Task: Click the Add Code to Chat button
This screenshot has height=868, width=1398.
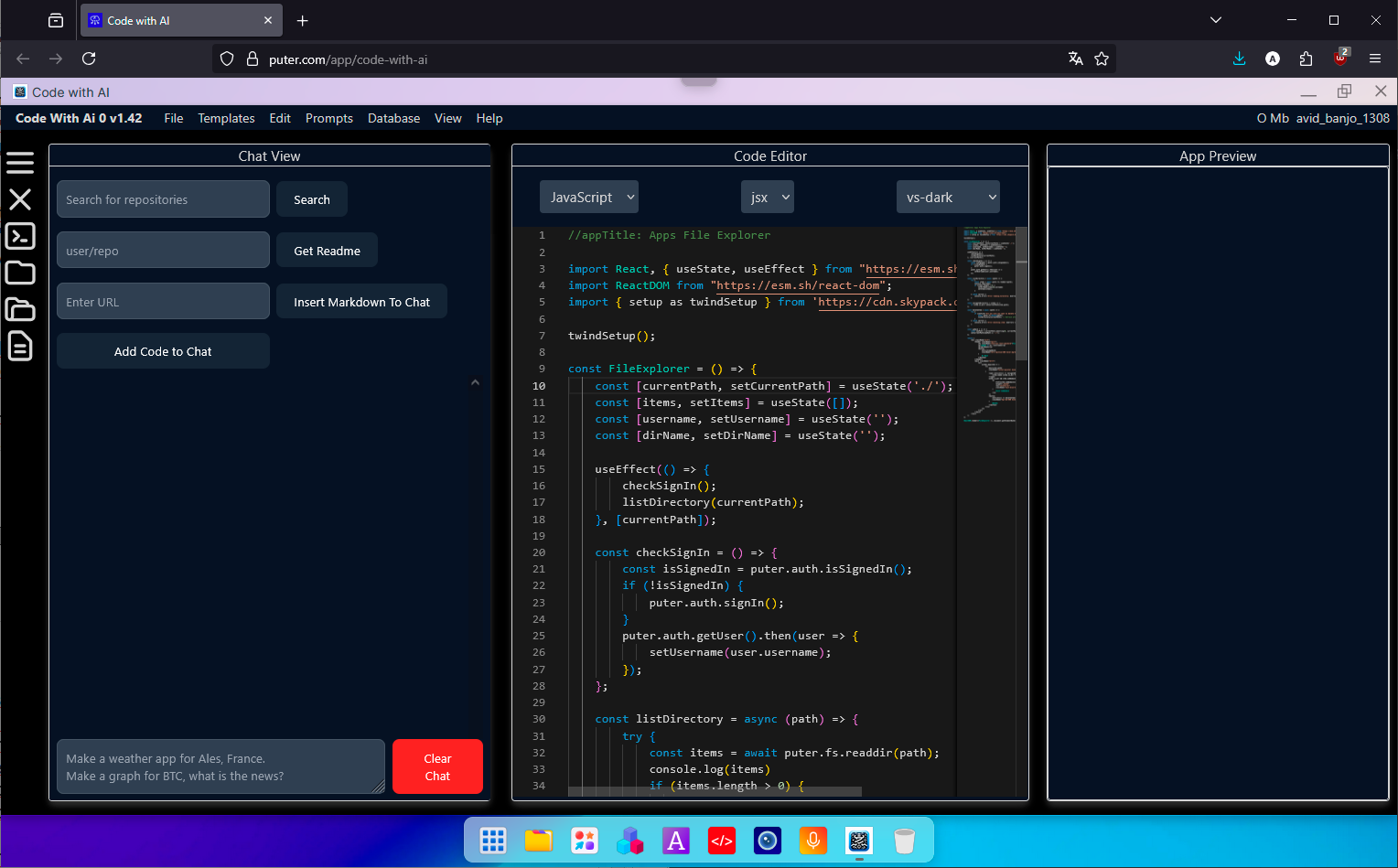Action: coord(162,350)
